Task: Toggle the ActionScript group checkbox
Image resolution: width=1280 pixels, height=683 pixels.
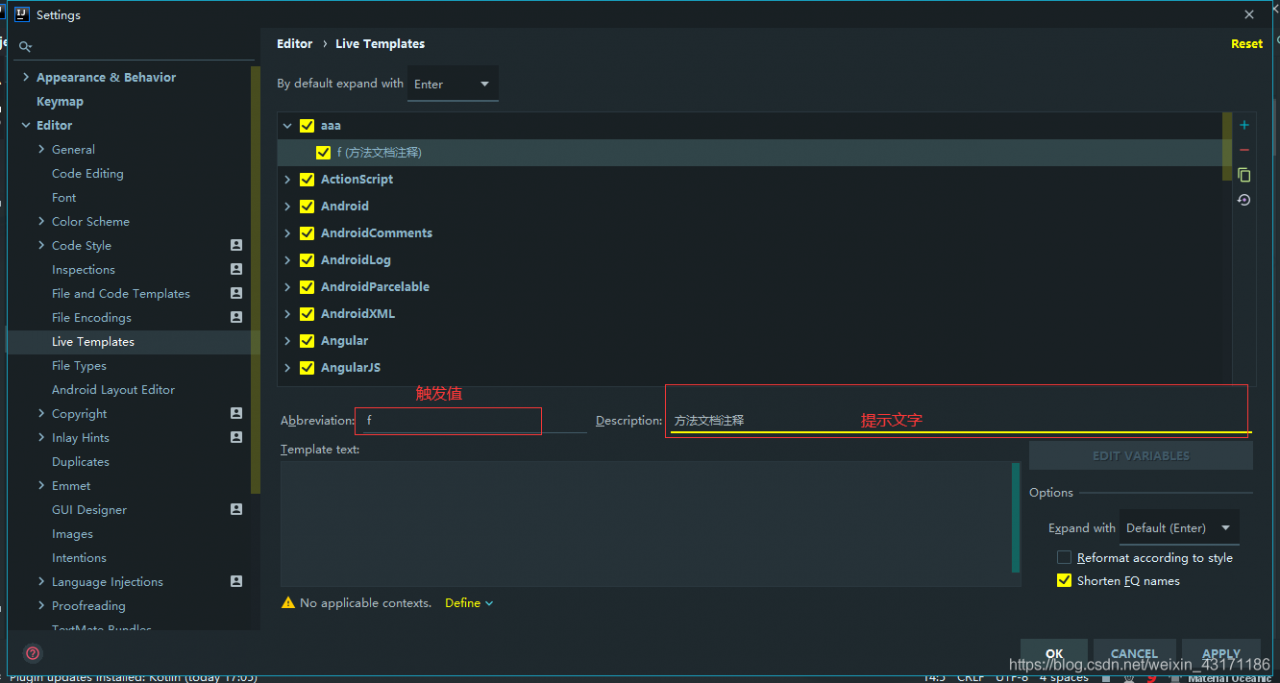Action: point(307,180)
